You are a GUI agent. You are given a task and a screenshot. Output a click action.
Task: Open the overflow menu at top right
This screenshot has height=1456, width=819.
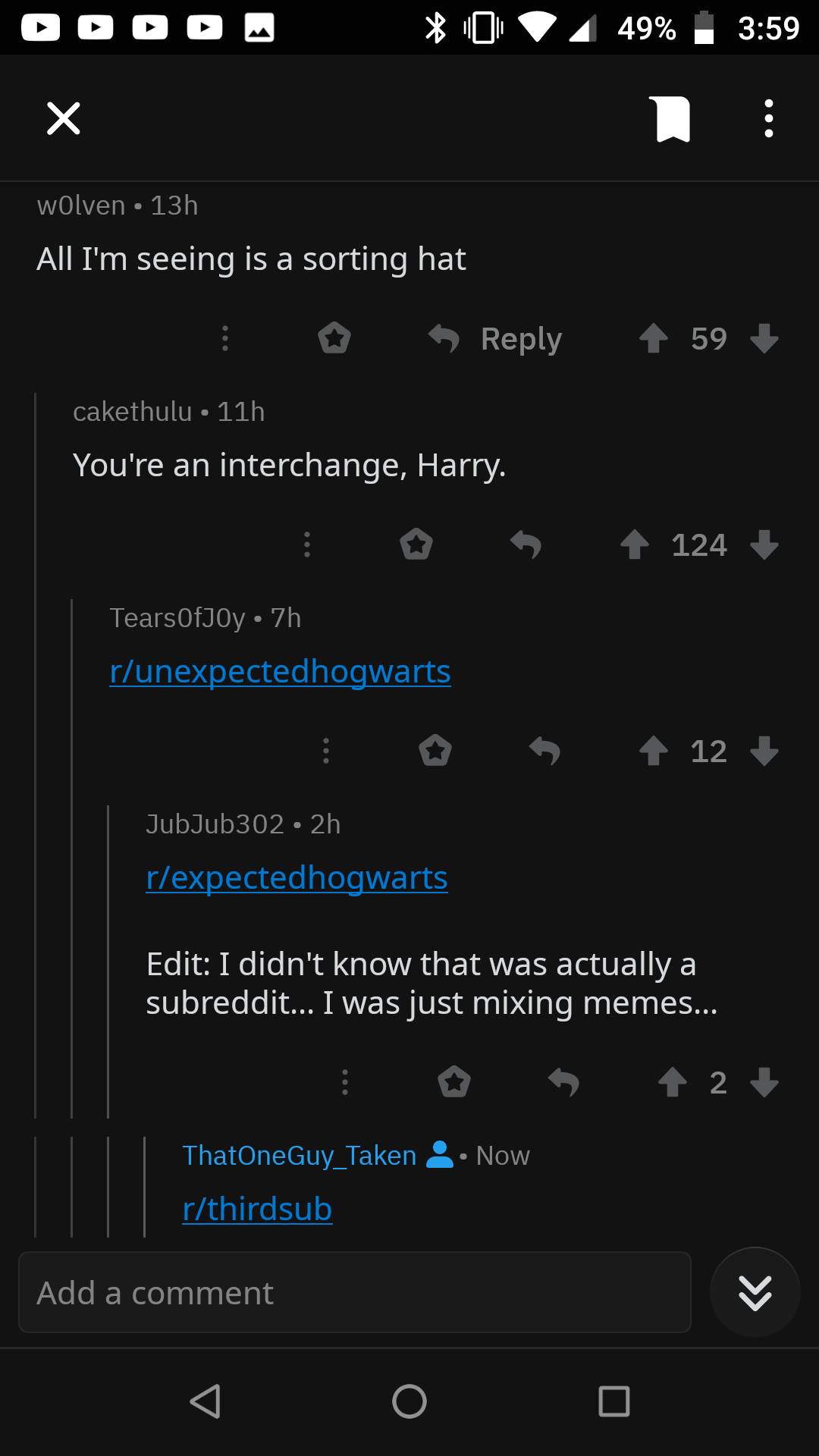coord(768,118)
